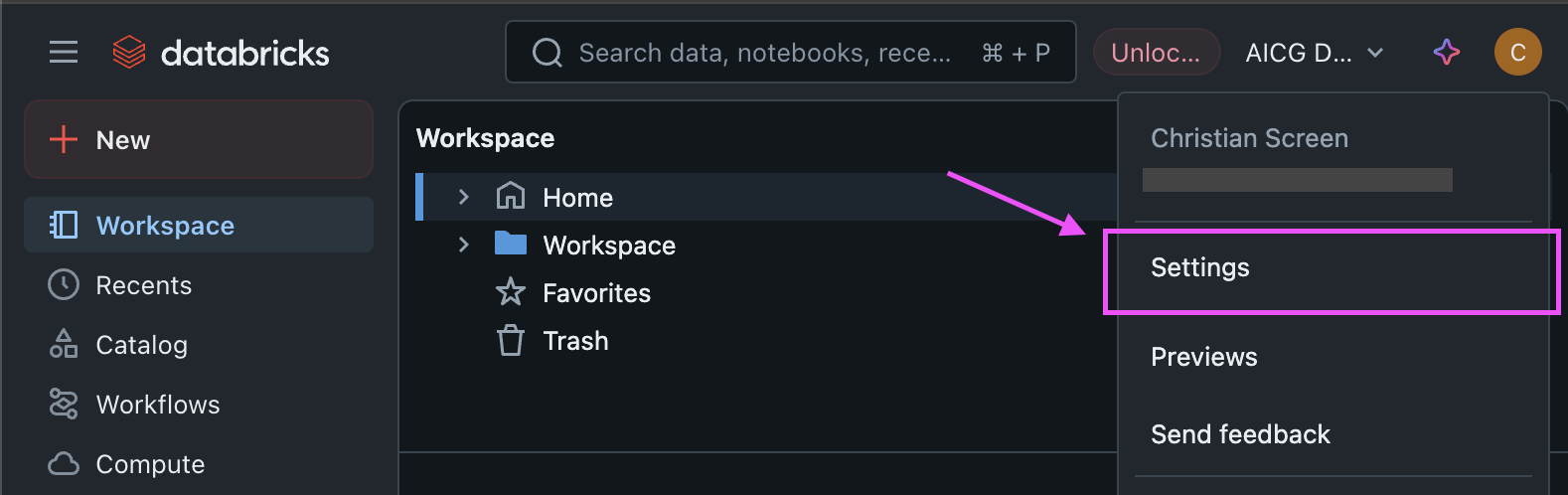Click the Trash bin item

click(574, 341)
